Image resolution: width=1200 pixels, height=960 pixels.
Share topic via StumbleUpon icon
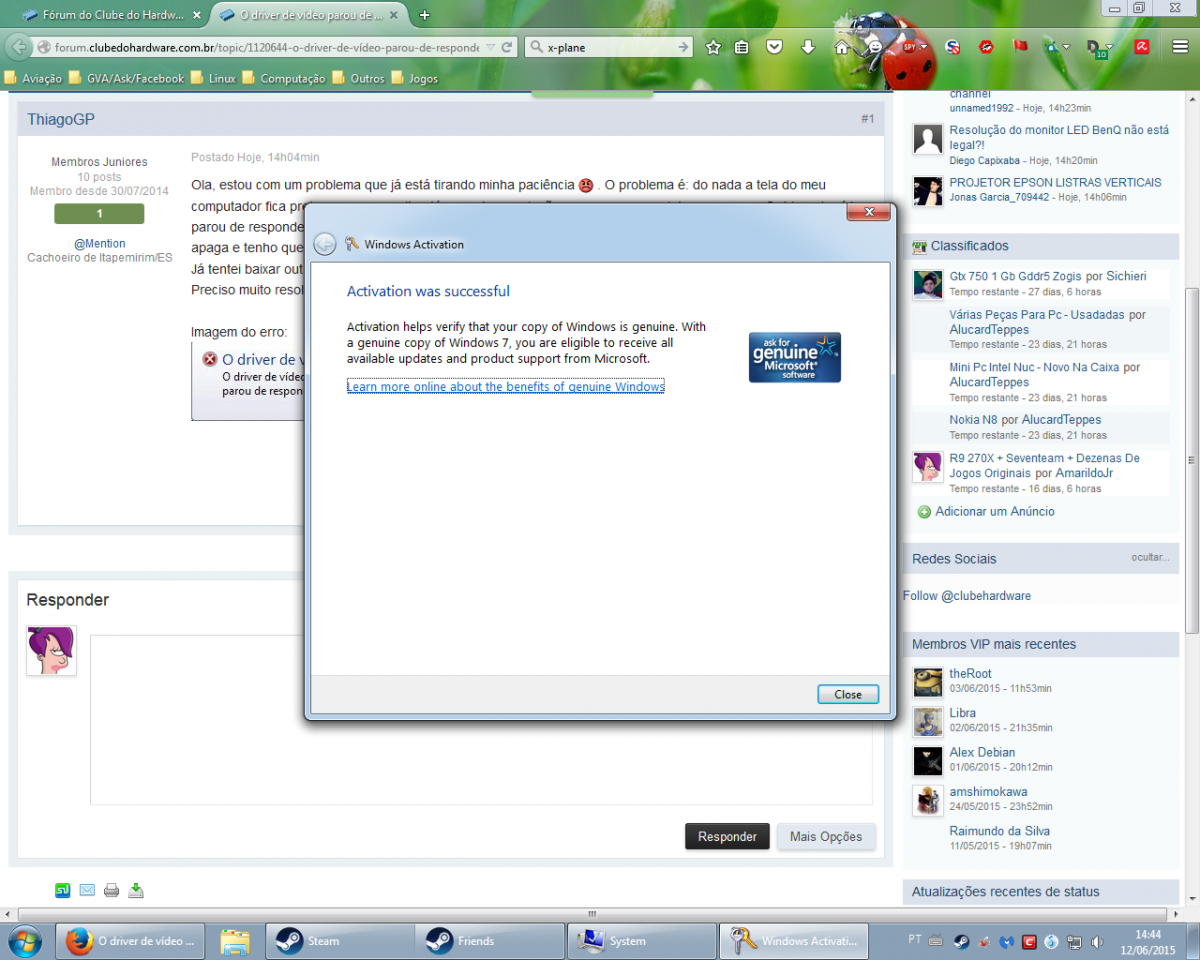tap(63, 890)
